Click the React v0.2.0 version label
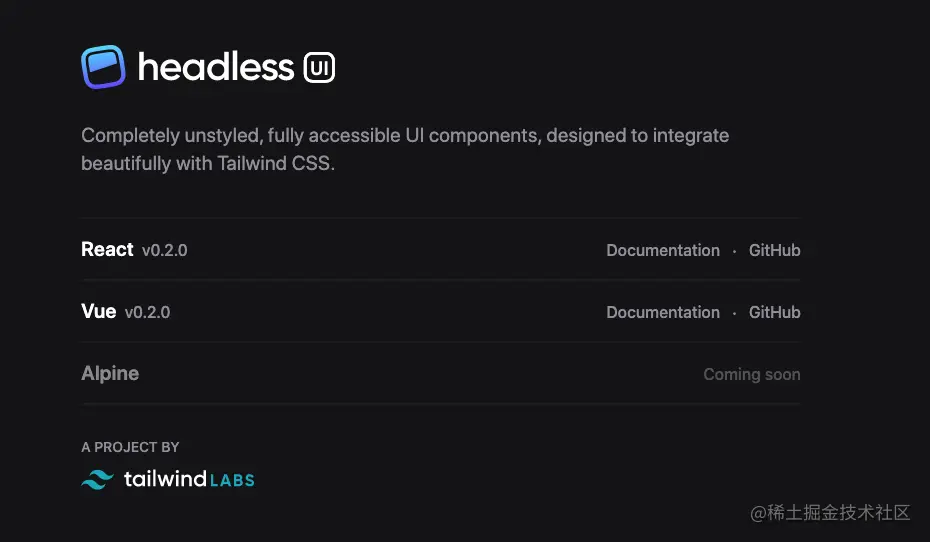This screenshot has width=930, height=542. point(164,251)
